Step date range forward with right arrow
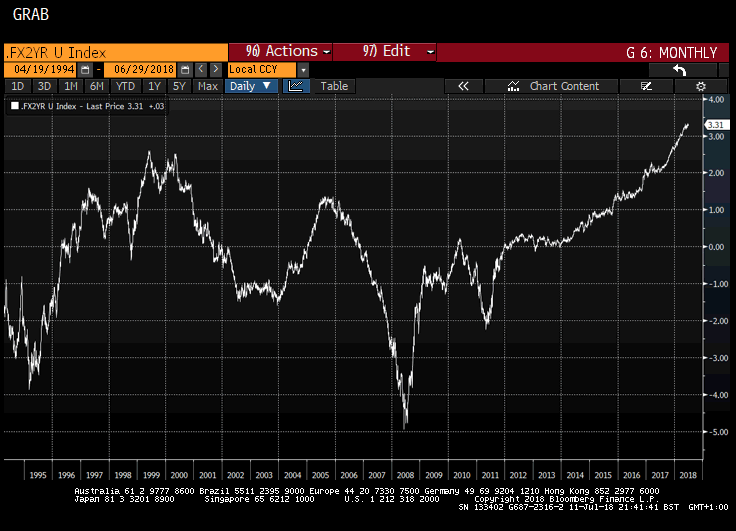Screen dimensions: 736x531 [x=216, y=69]
